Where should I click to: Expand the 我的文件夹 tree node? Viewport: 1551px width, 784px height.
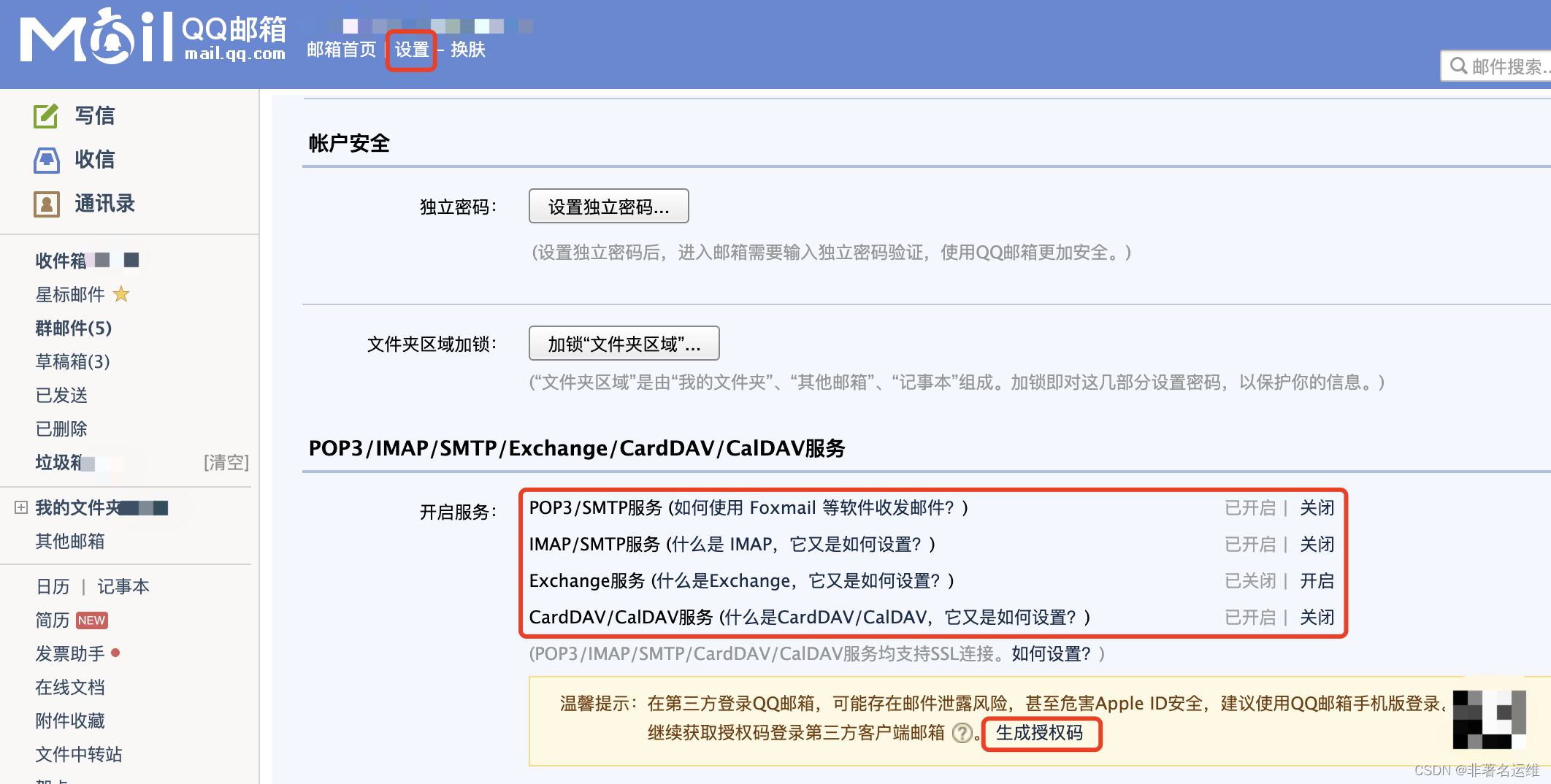(x=21, y=507)
